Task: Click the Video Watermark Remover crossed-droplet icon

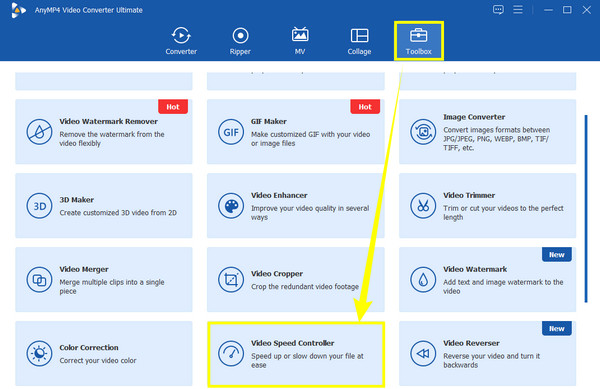Action: pos(39,132)
